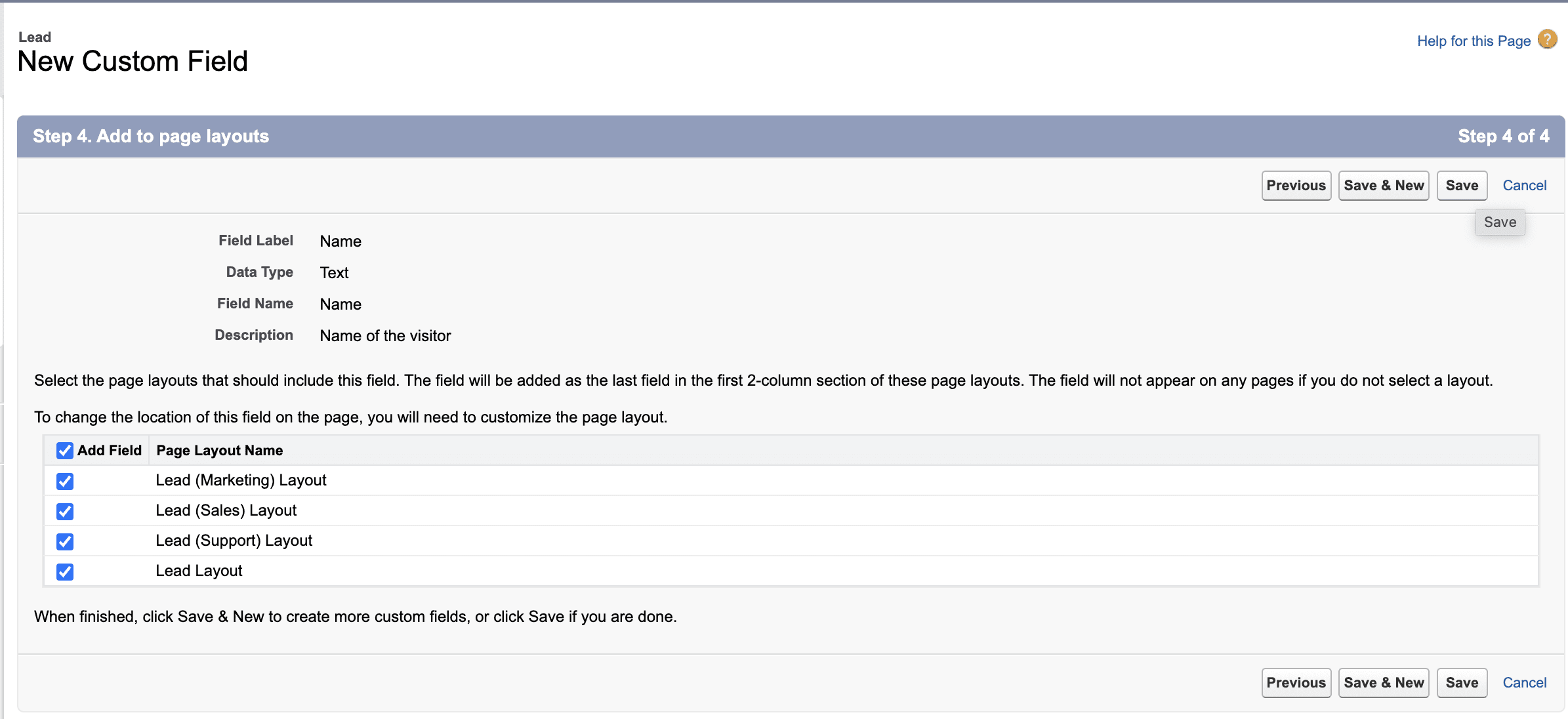Screen dimensions: 1568x719
Task: Click the top Save button
Action: [1462, 186]
